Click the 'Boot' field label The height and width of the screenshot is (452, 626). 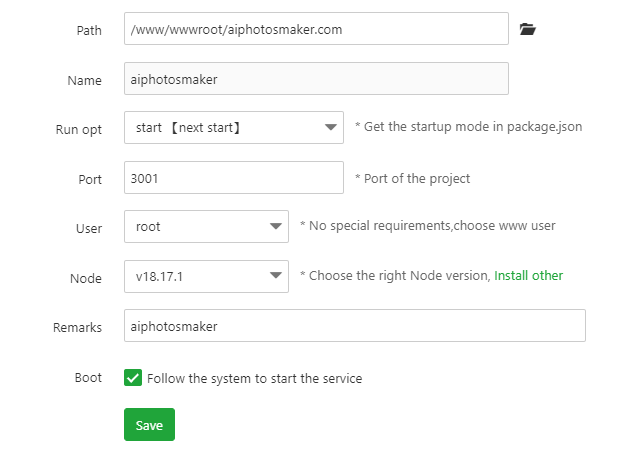(x=88, y=379)
